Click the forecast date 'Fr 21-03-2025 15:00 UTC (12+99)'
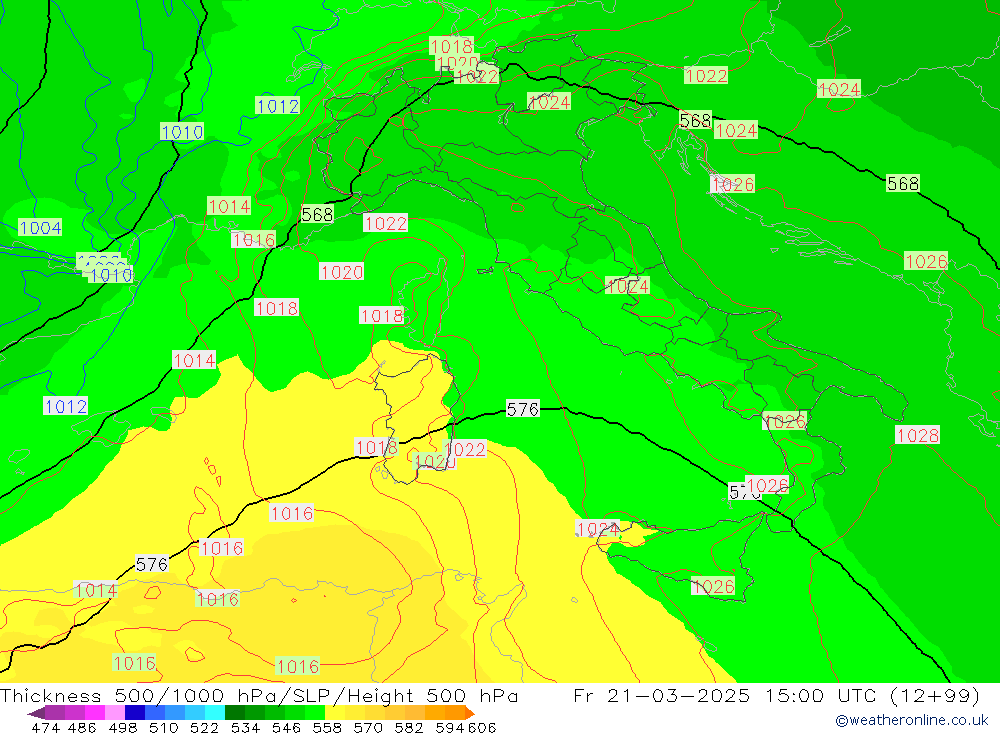The image size is (1000, 733). [776, 695]
